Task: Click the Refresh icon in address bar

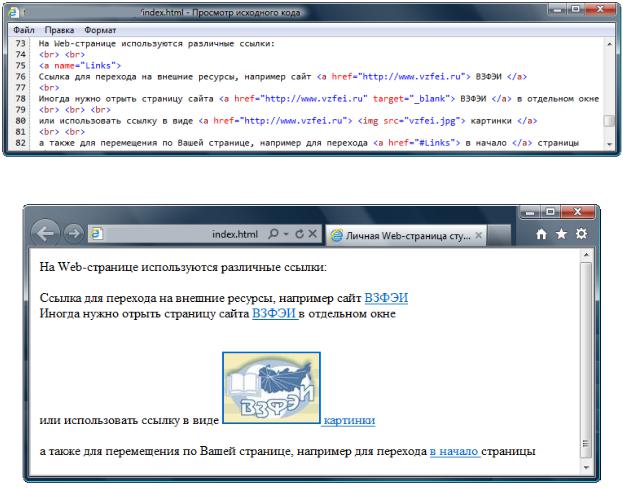Action: 300,234
